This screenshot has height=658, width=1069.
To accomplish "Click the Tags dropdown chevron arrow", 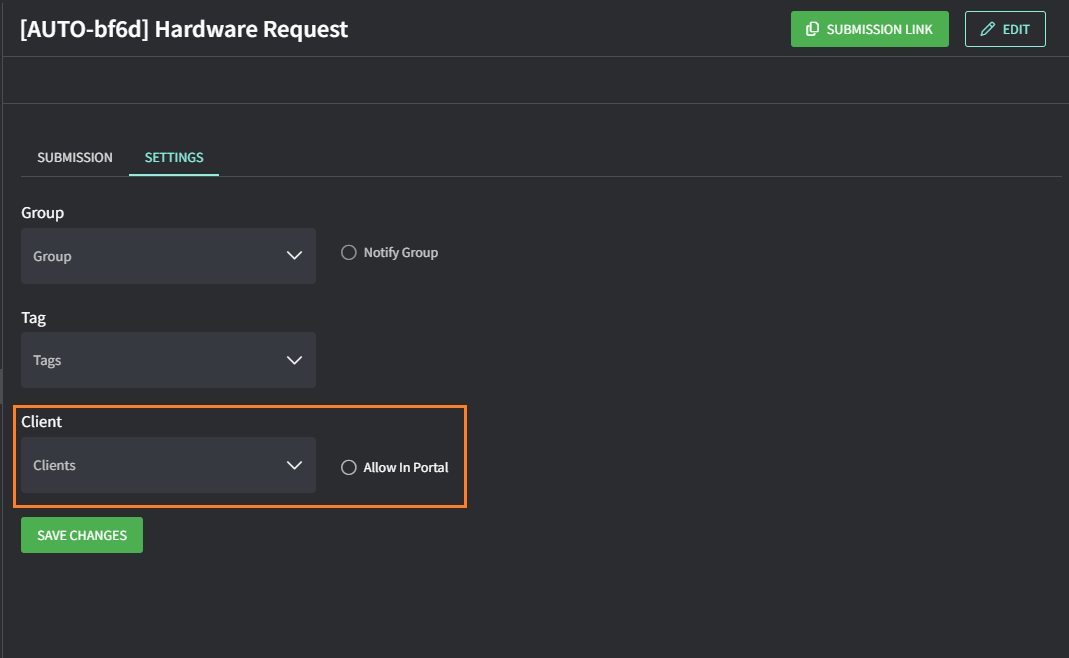I will click(294, 360).
